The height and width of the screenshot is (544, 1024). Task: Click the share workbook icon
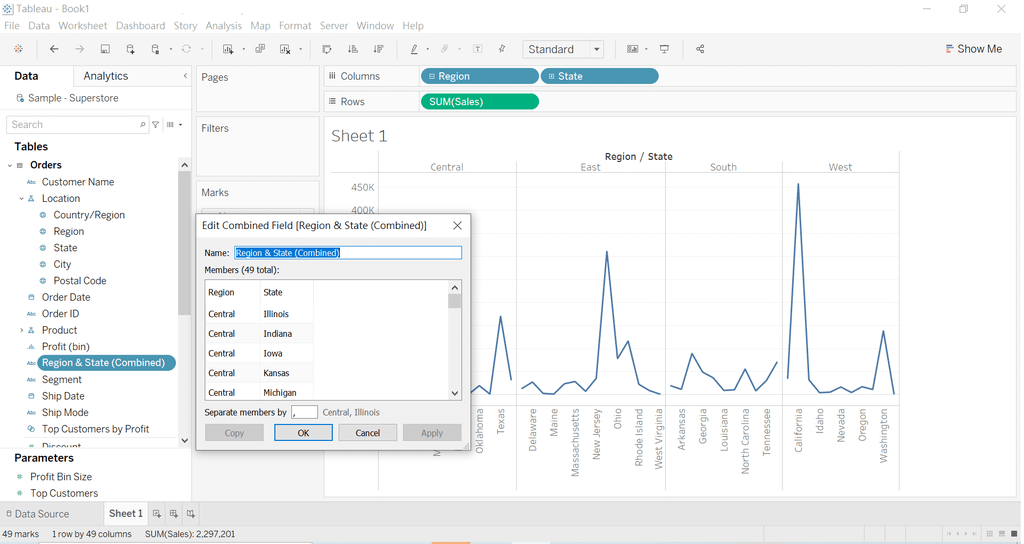(x=700, y=49)
